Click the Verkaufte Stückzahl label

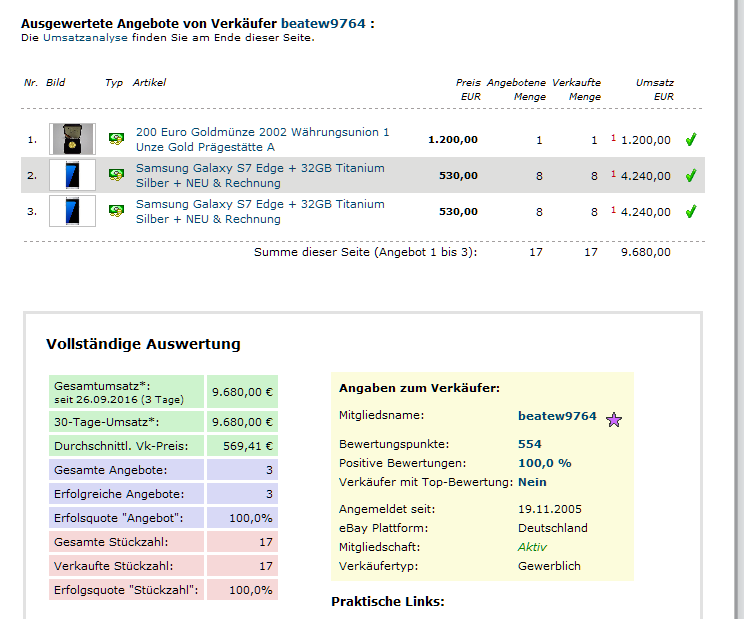tap(113, 566)
